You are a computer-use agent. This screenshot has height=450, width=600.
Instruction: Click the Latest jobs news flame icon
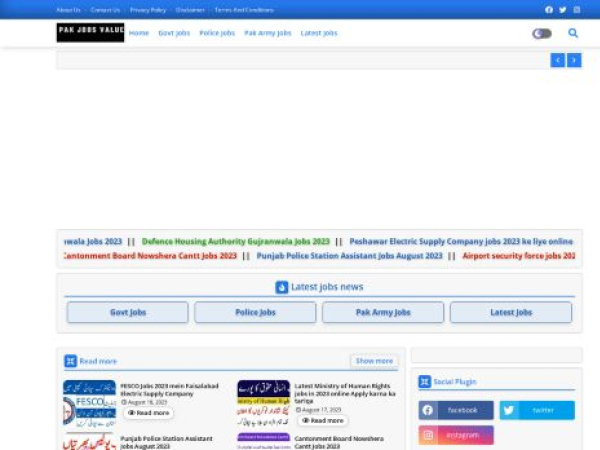(282, 287)
